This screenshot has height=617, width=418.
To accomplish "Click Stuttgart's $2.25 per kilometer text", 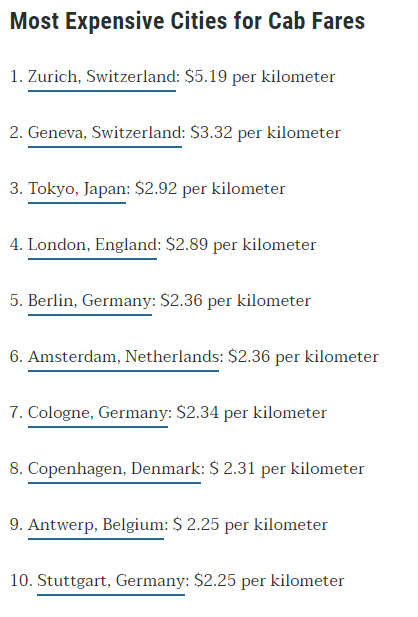I will point(269,581).
